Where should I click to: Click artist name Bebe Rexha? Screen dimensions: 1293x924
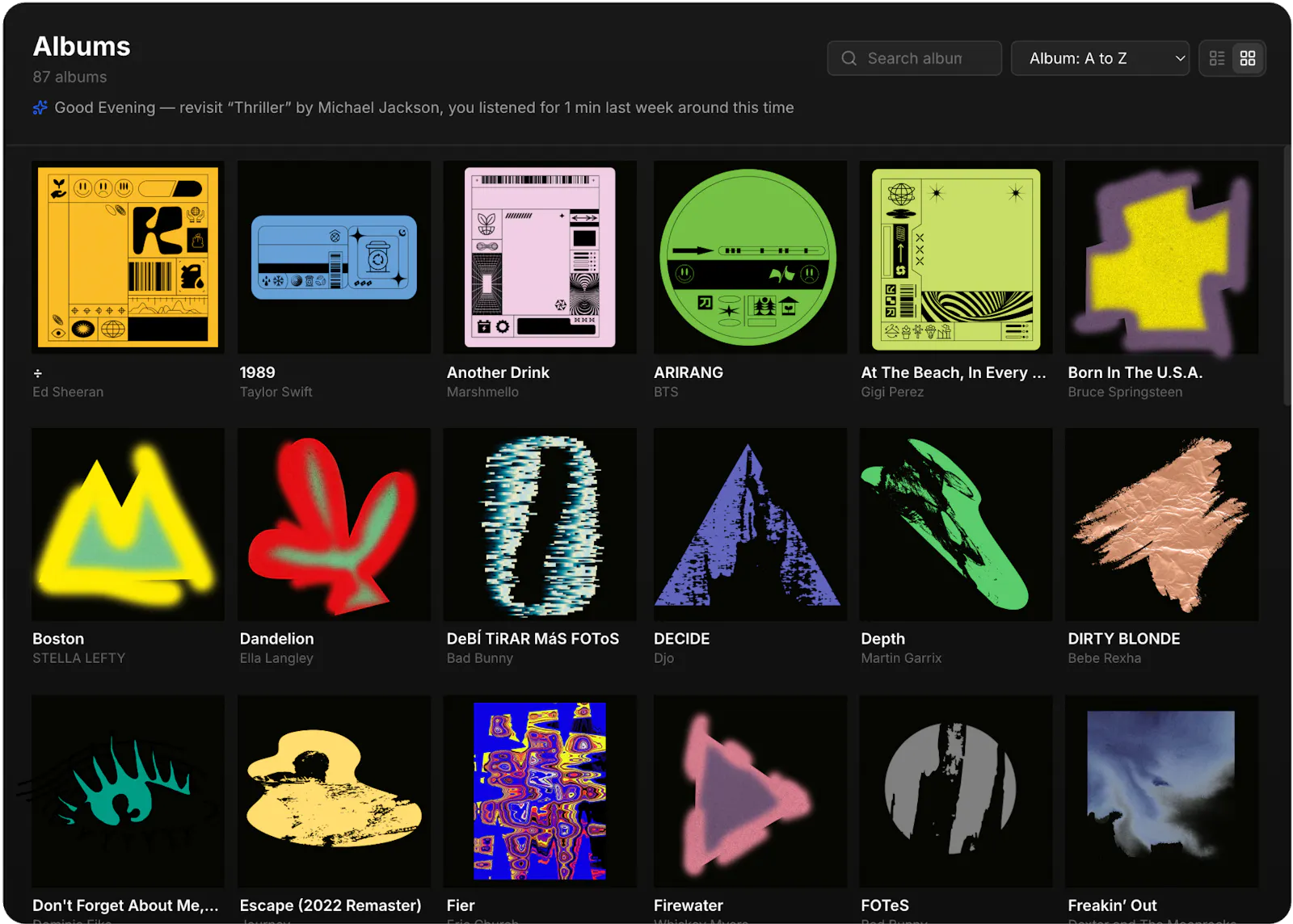click(x=1104, y=658)
